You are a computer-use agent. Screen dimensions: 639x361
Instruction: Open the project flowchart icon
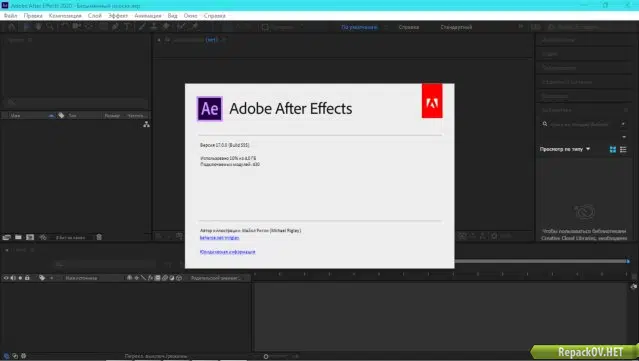(x=146, y=124)
